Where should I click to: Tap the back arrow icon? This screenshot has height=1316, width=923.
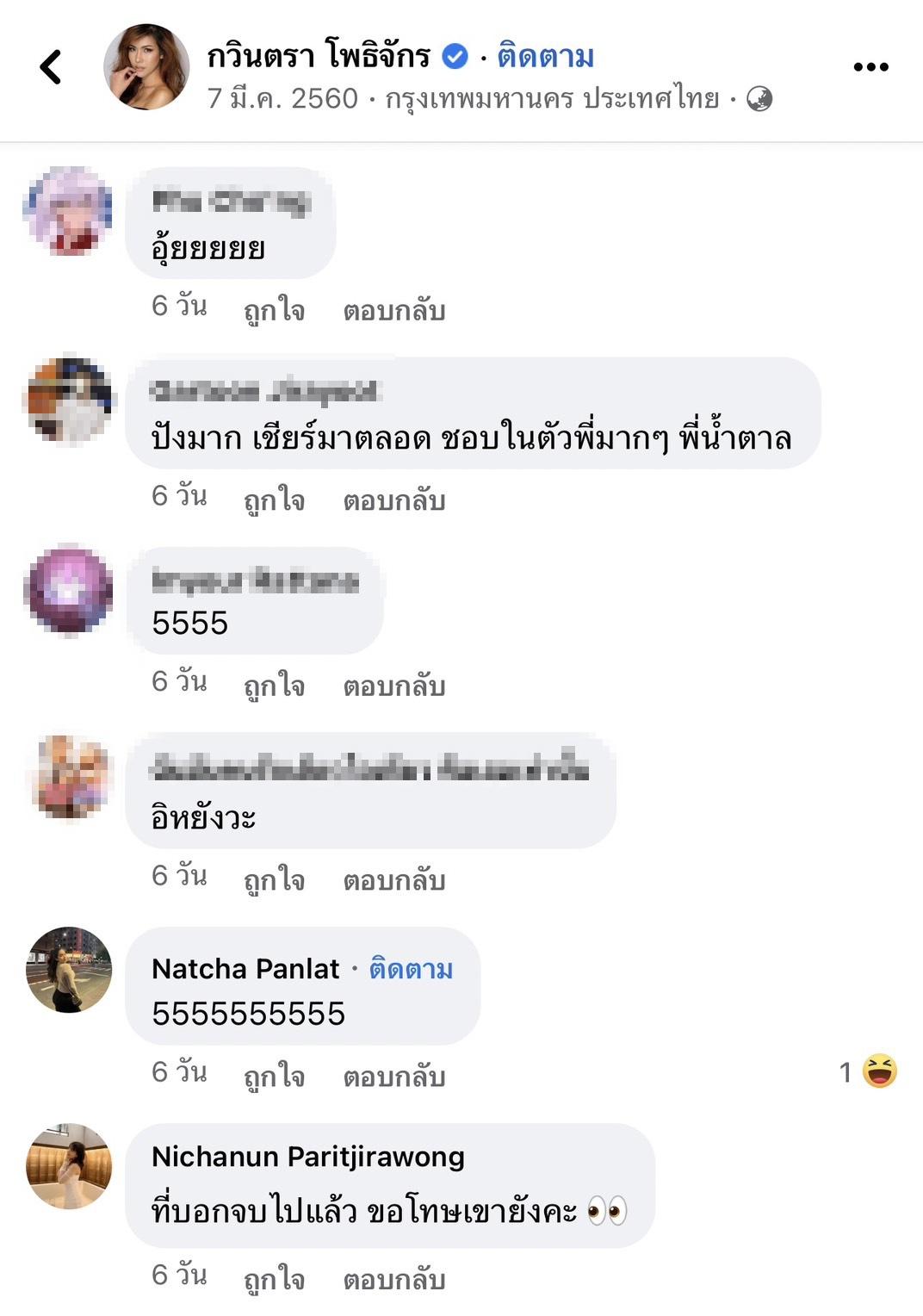coord(51,67)
